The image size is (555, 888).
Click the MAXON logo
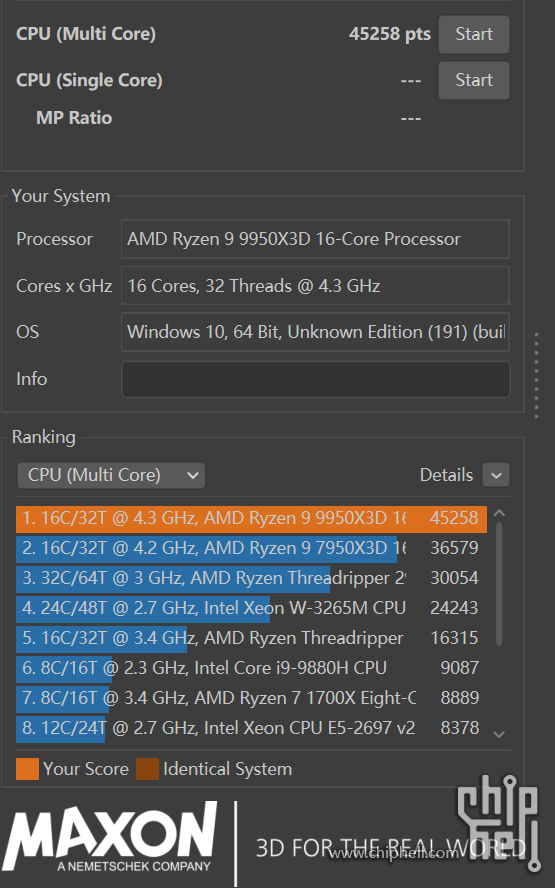[x=110, y=837]
